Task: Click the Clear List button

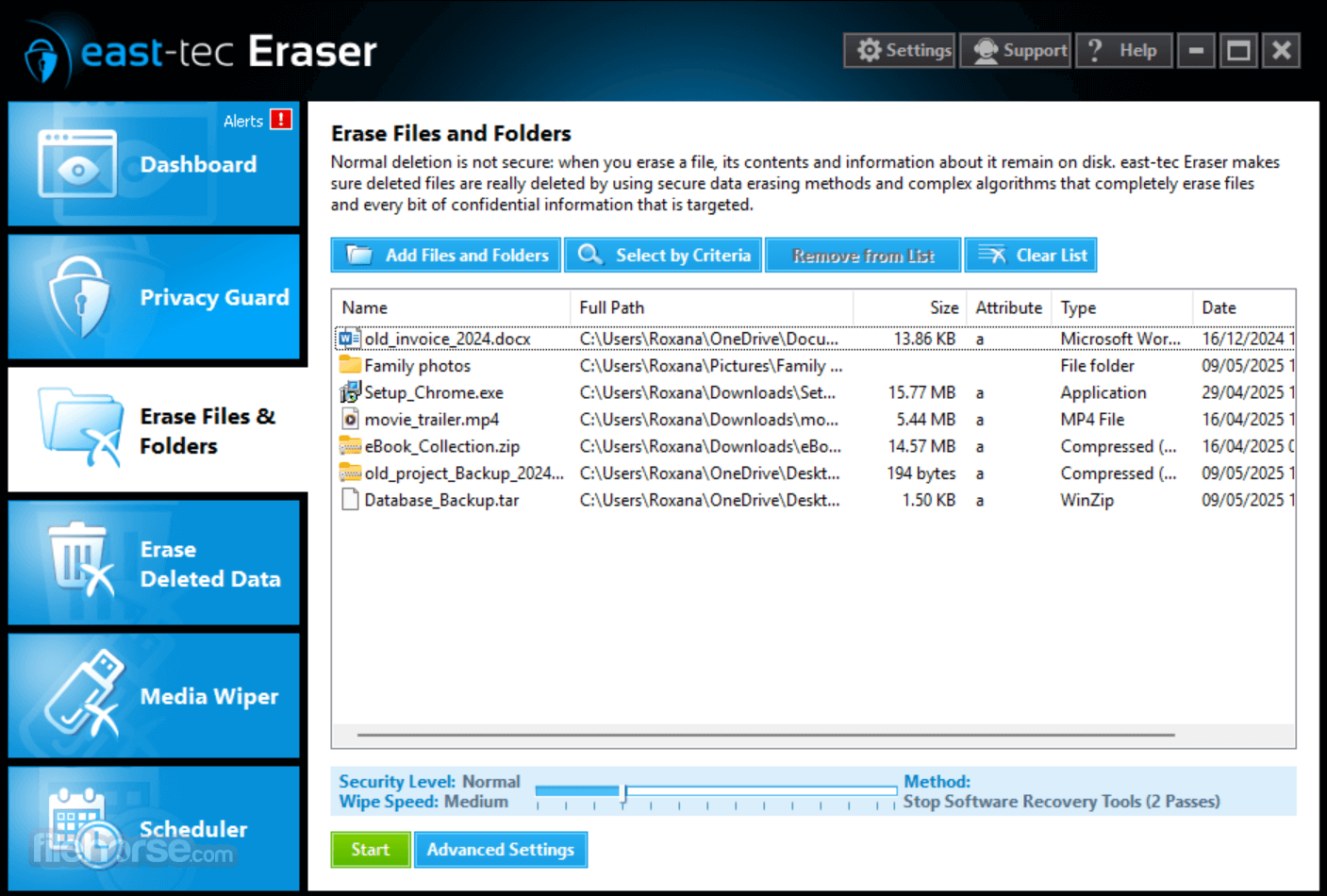Action: click(1031, 256)
